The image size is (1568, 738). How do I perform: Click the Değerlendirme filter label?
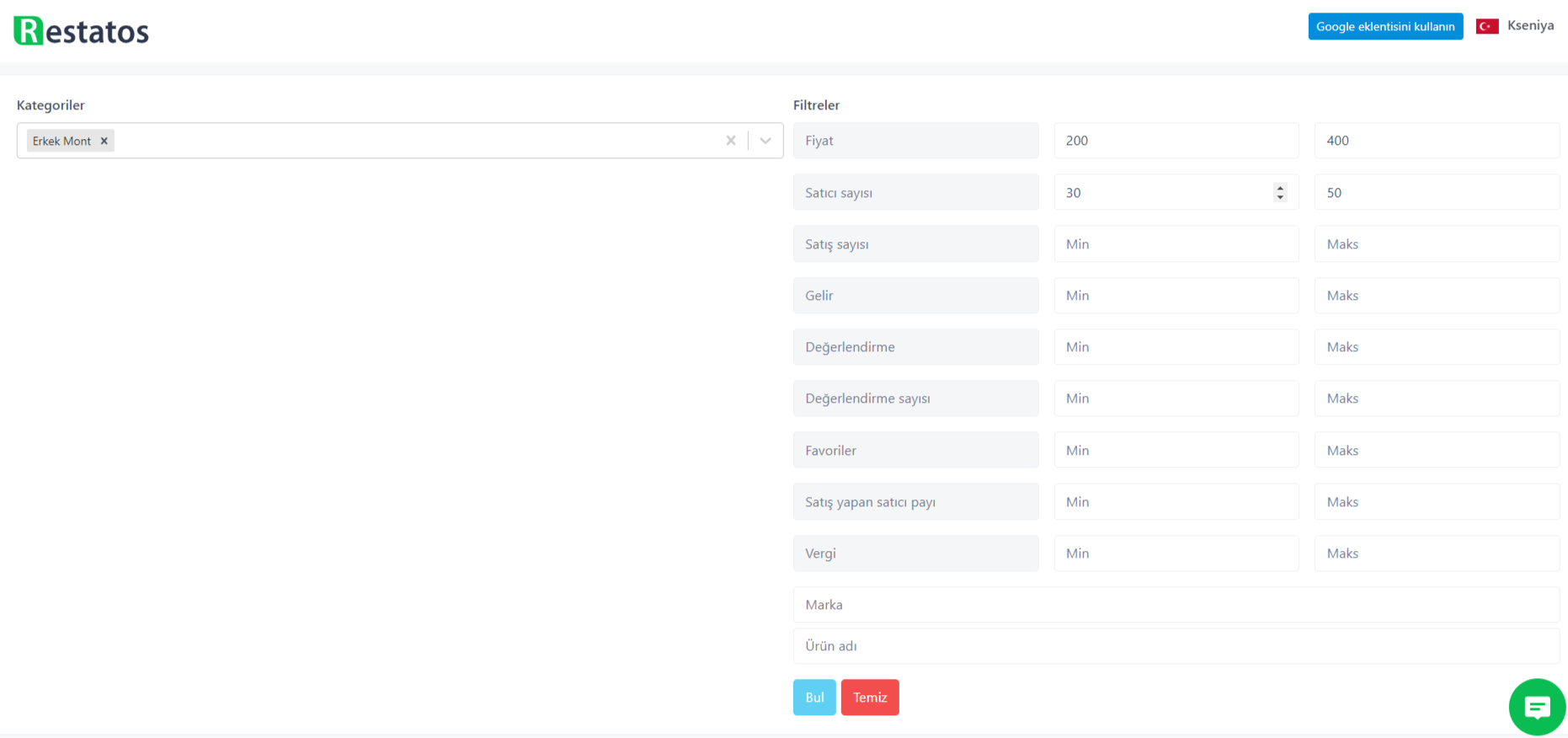tap(915, 347)
